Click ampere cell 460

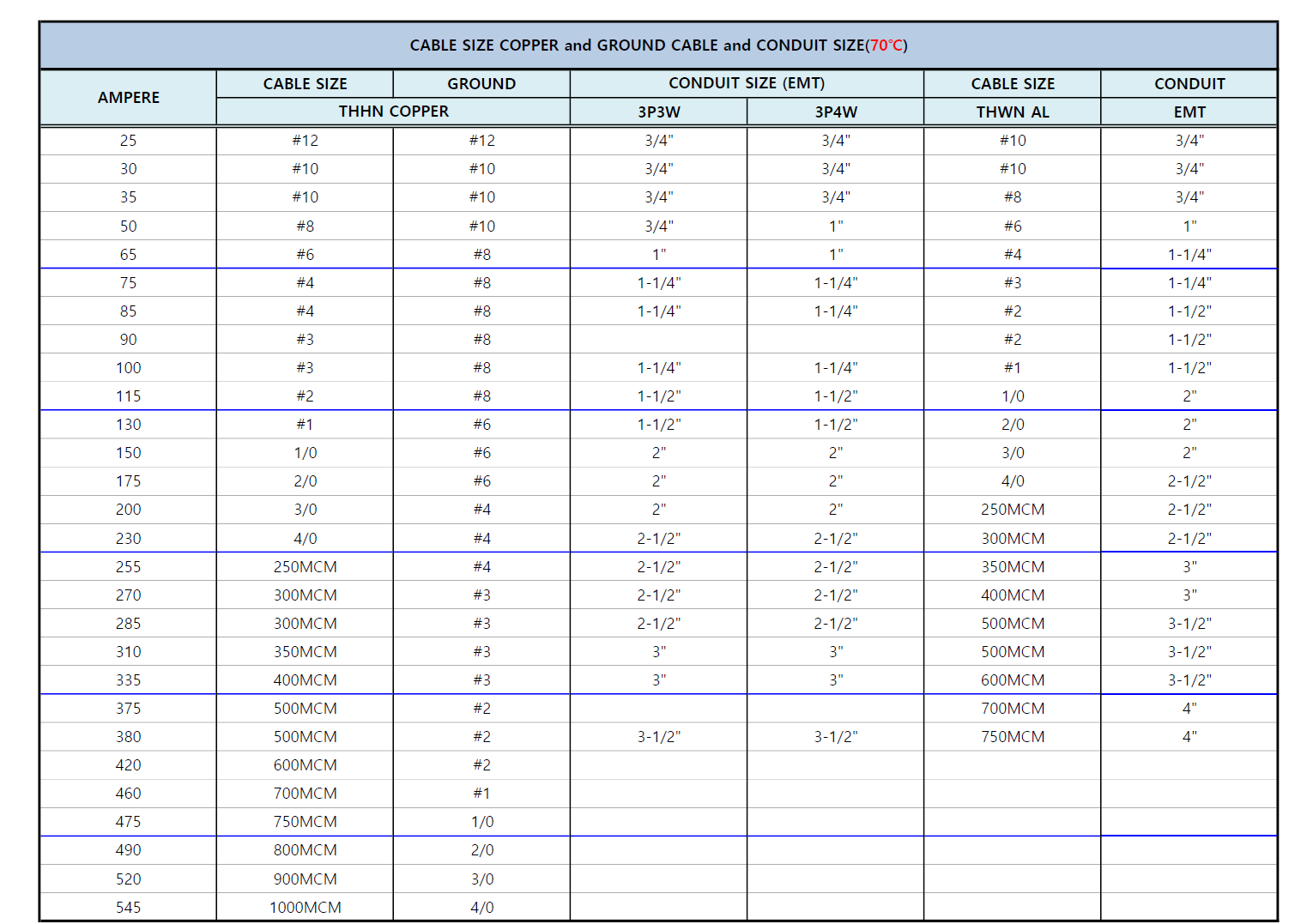pyautogui.click(x=129, y=794)
